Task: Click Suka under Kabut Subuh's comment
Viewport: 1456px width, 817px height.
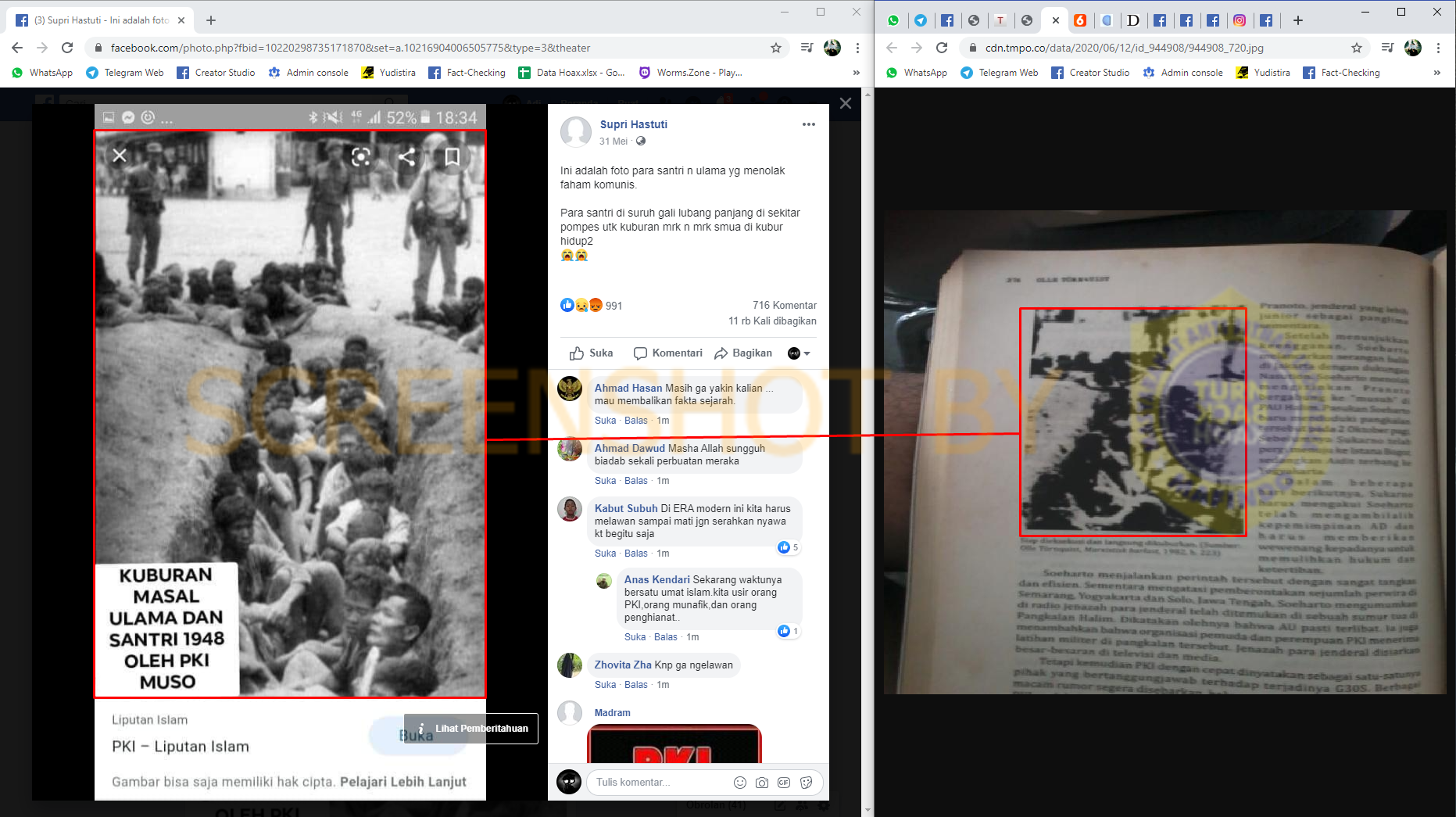Action: [x=605, y=554]
